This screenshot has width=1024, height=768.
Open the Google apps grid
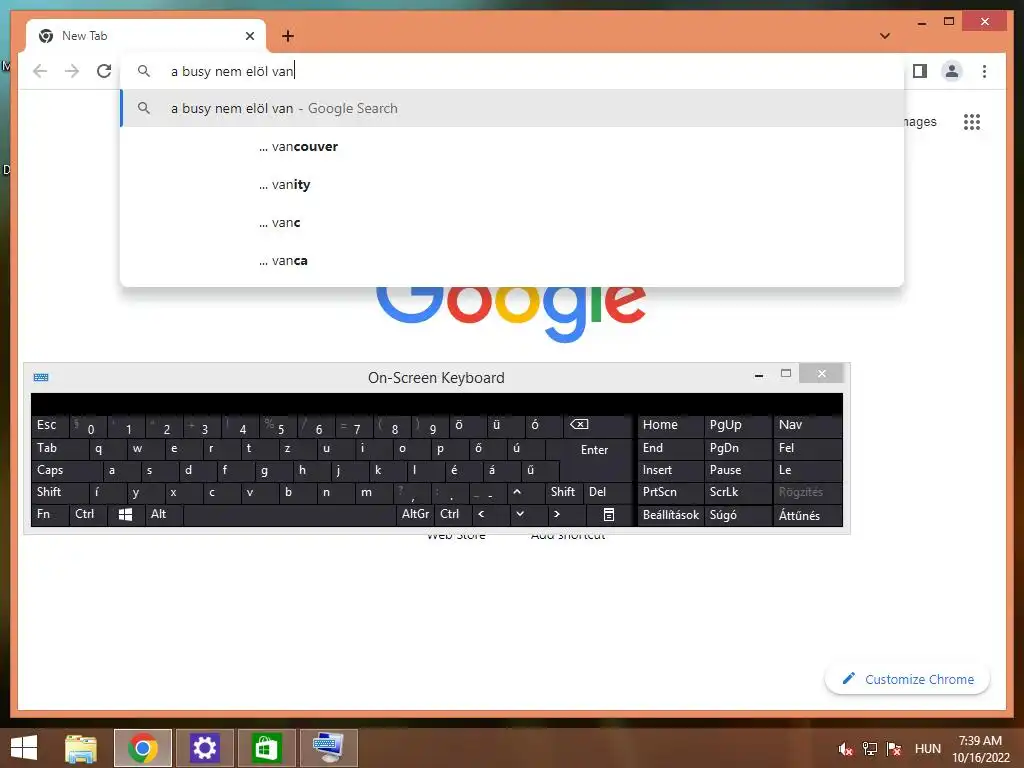(972, 122)
